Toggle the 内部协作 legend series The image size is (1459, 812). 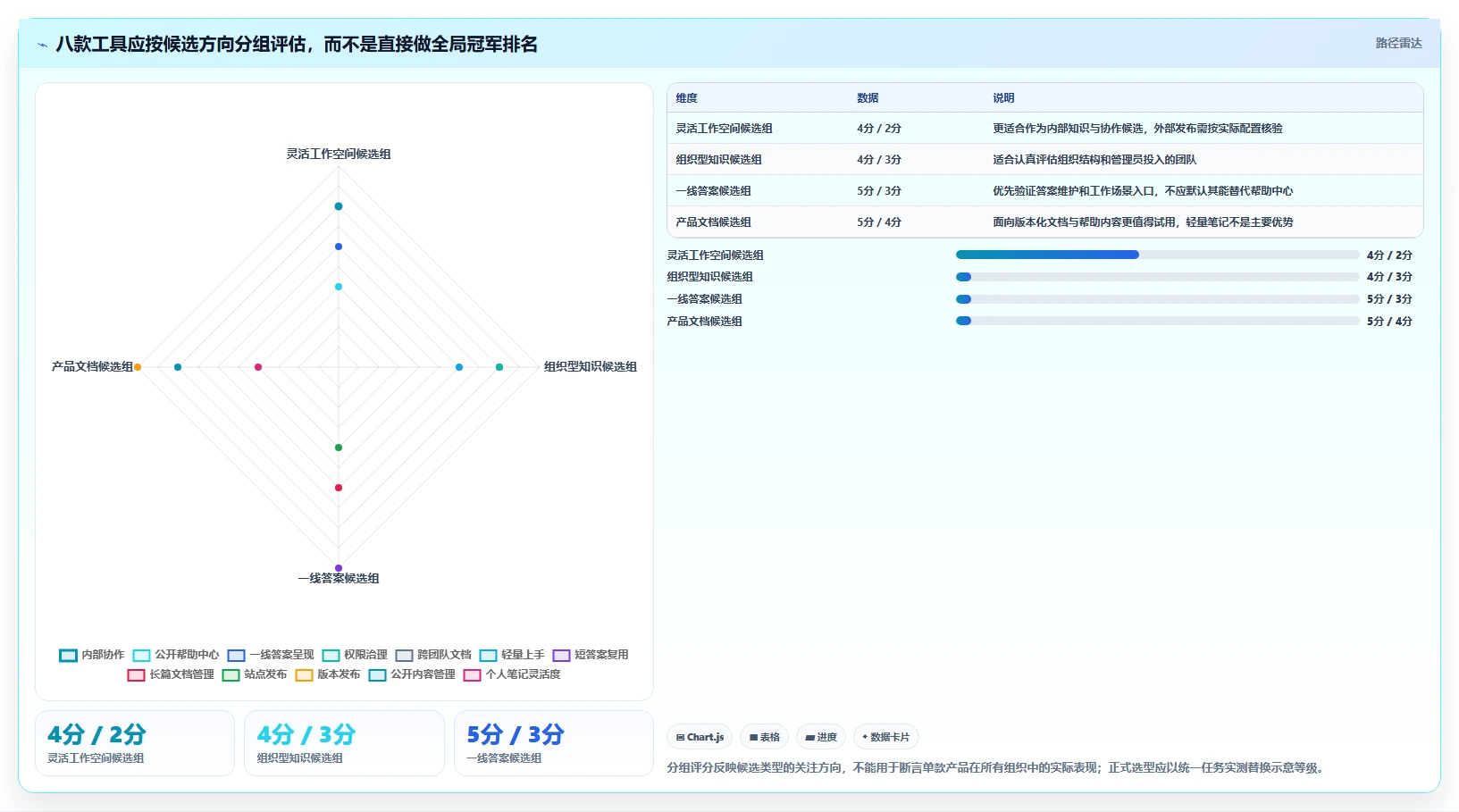pos(92,655)
